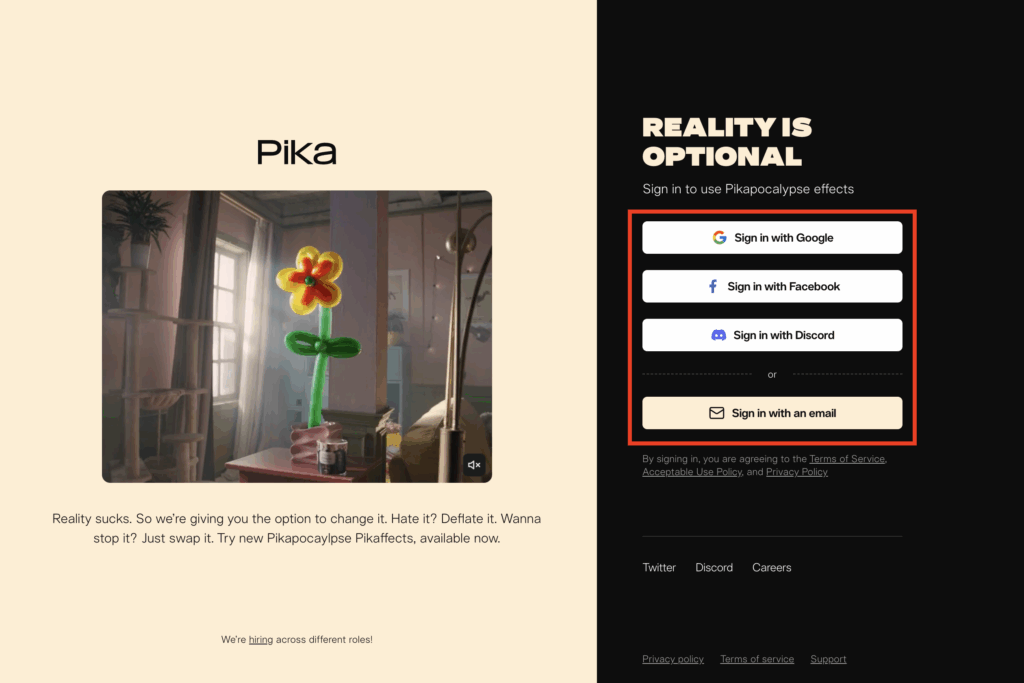Unmute the video with the speaker icon
Image resolution: width=1024 pixels, height=683 pixels.
coord(474,465)
